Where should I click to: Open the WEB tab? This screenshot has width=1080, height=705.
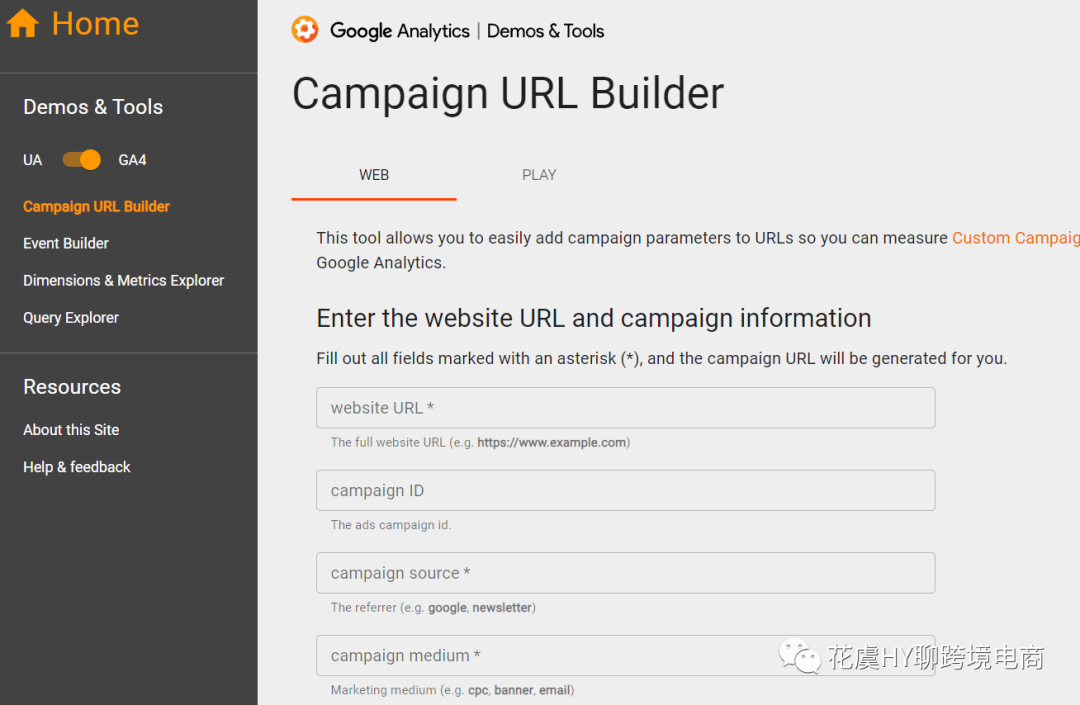click(374, 175)
